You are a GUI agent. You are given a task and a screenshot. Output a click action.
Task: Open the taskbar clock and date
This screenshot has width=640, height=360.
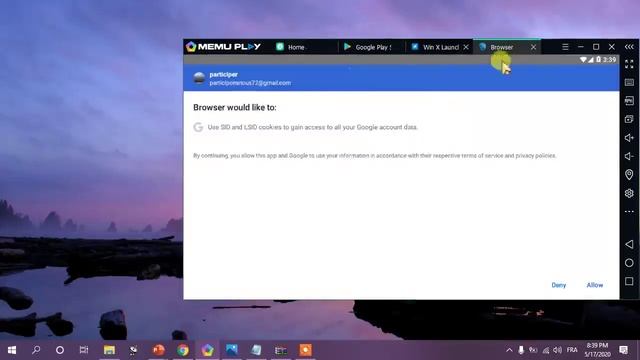pos(598,350)
